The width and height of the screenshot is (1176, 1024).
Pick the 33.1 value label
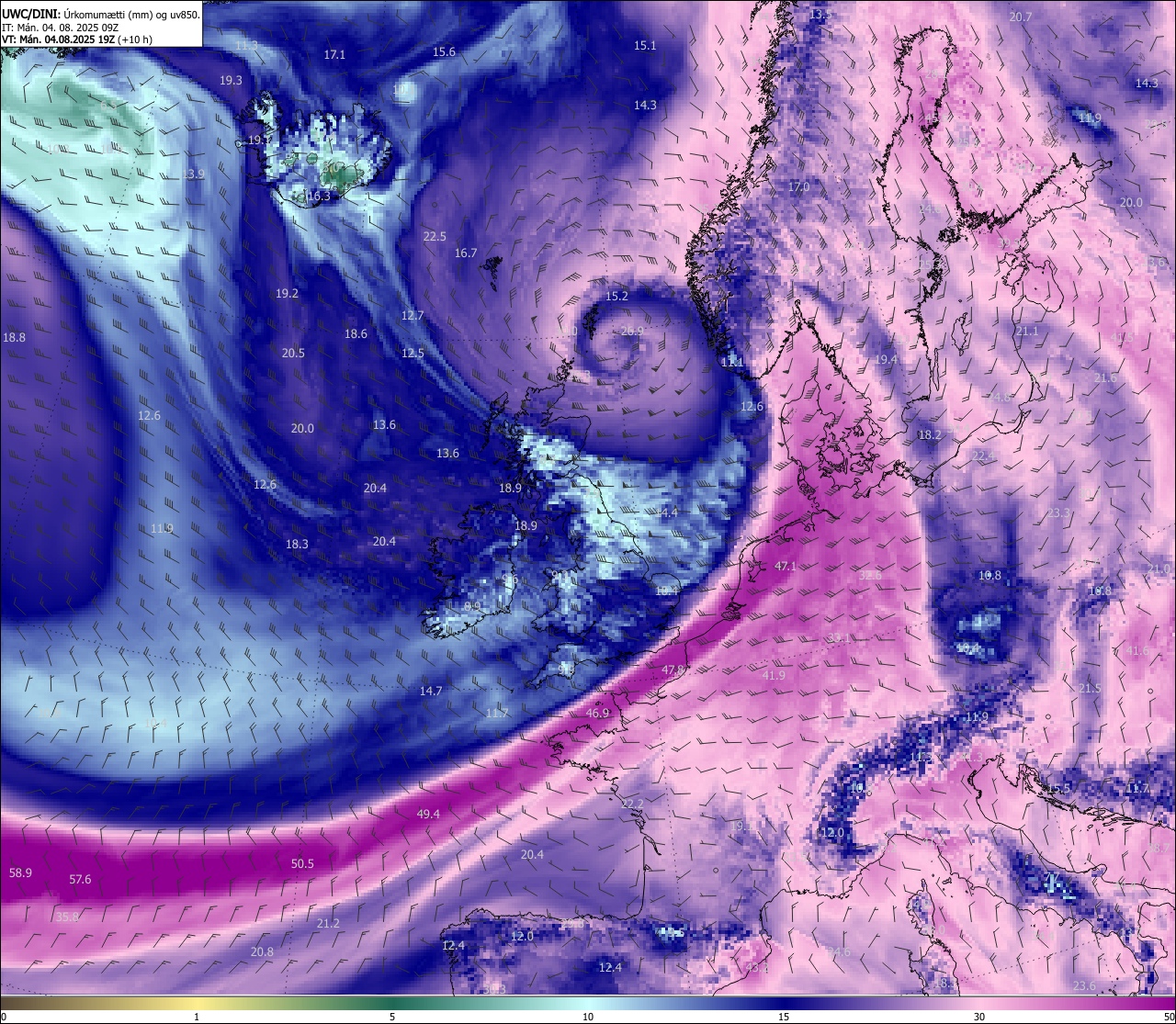(x=838, y=637)
